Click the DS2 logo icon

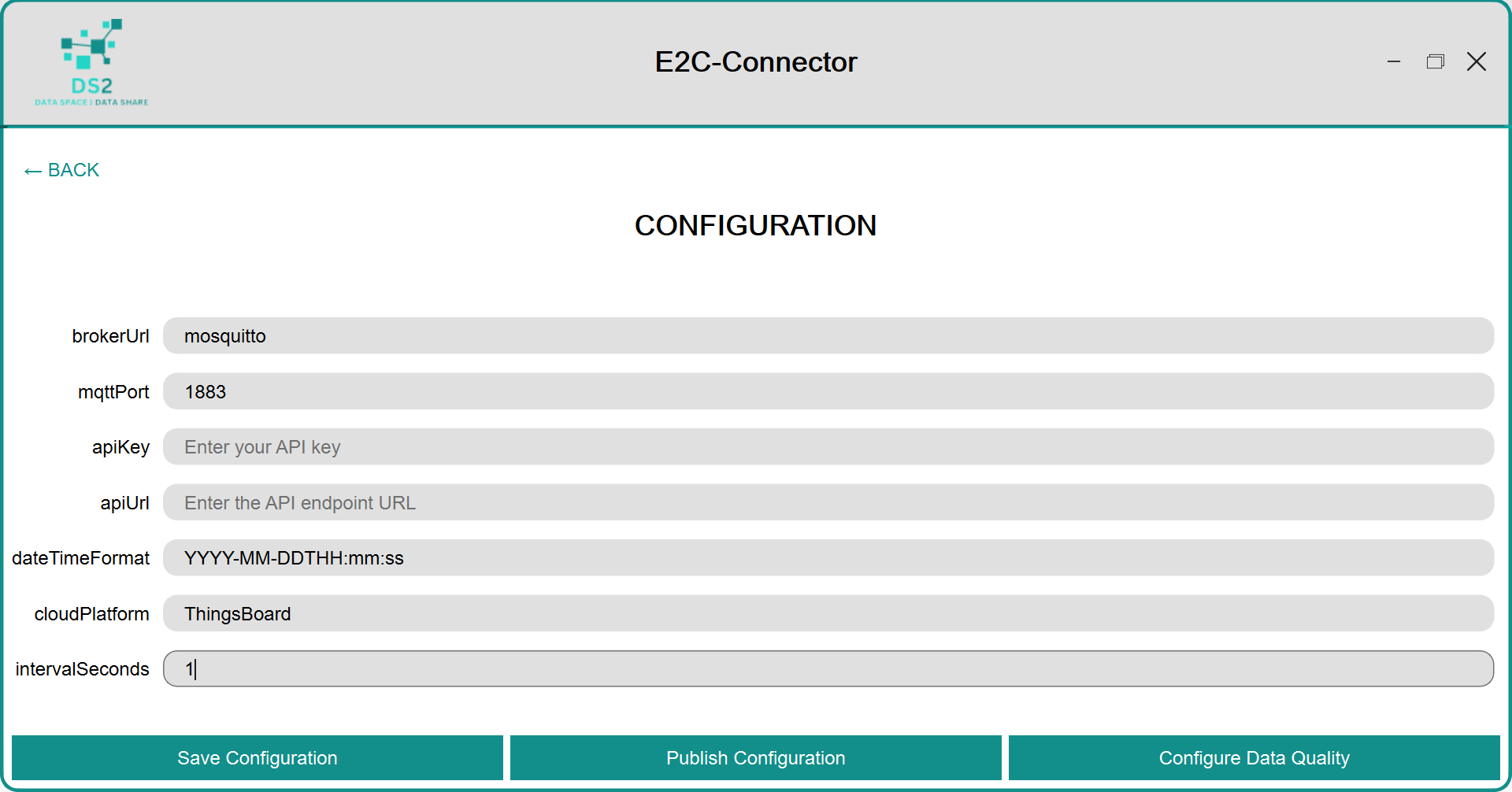pyautogui.click(x=91, y=61)
